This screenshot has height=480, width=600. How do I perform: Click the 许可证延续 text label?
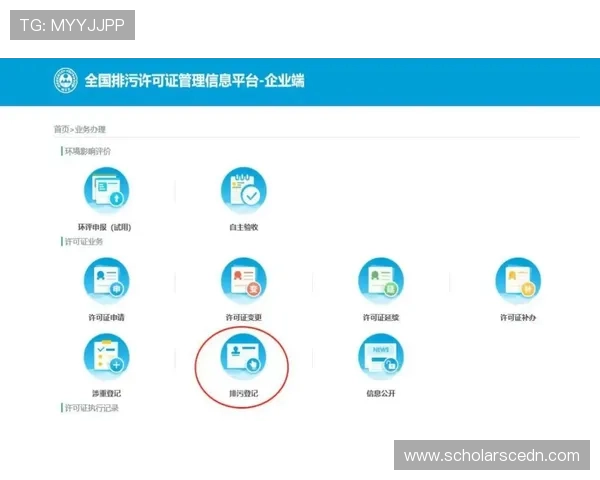tap(381, 317)
